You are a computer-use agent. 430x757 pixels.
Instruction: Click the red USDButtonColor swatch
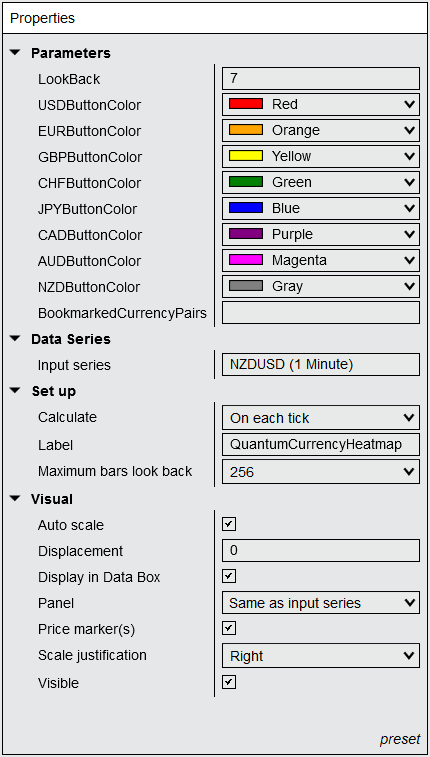246,104
